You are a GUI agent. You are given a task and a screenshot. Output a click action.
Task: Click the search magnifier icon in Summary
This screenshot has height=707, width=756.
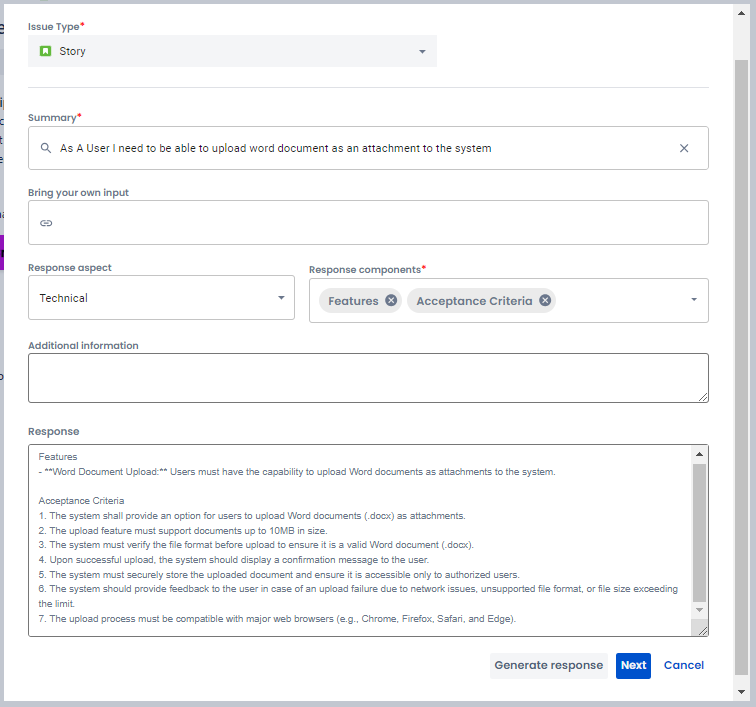coord(46,148)
